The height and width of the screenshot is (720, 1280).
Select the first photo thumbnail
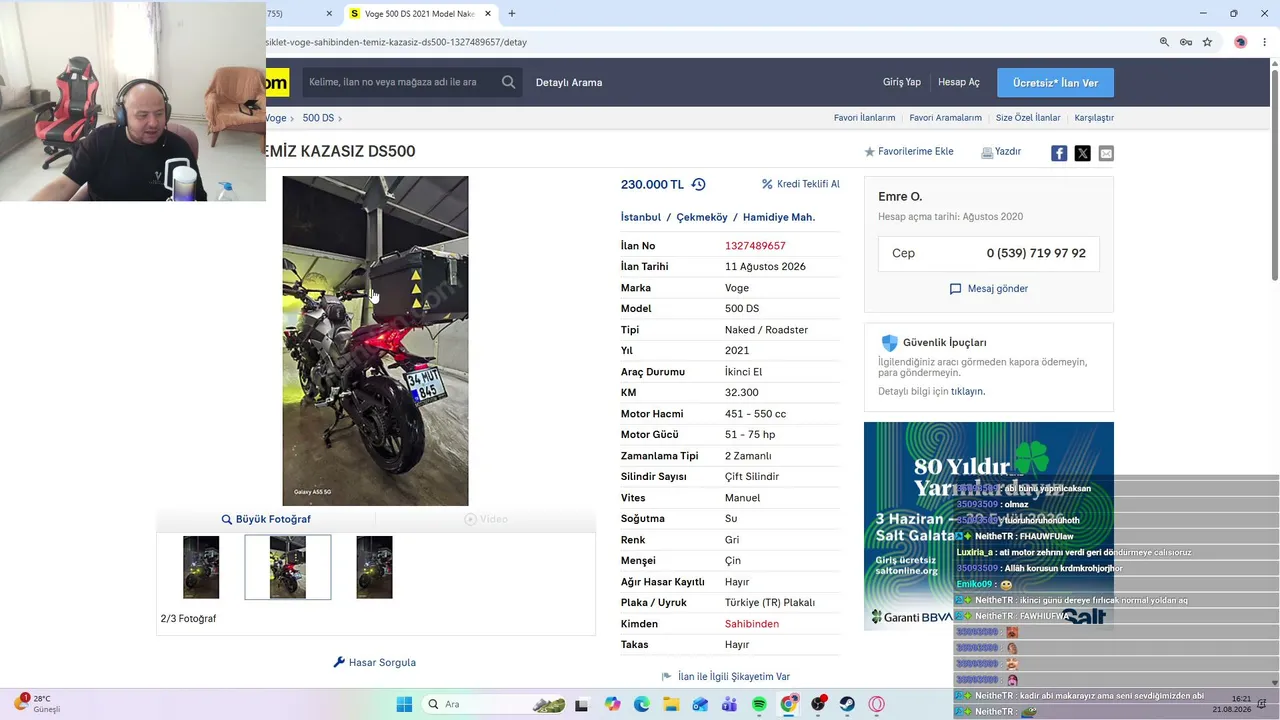coord(201,567)
